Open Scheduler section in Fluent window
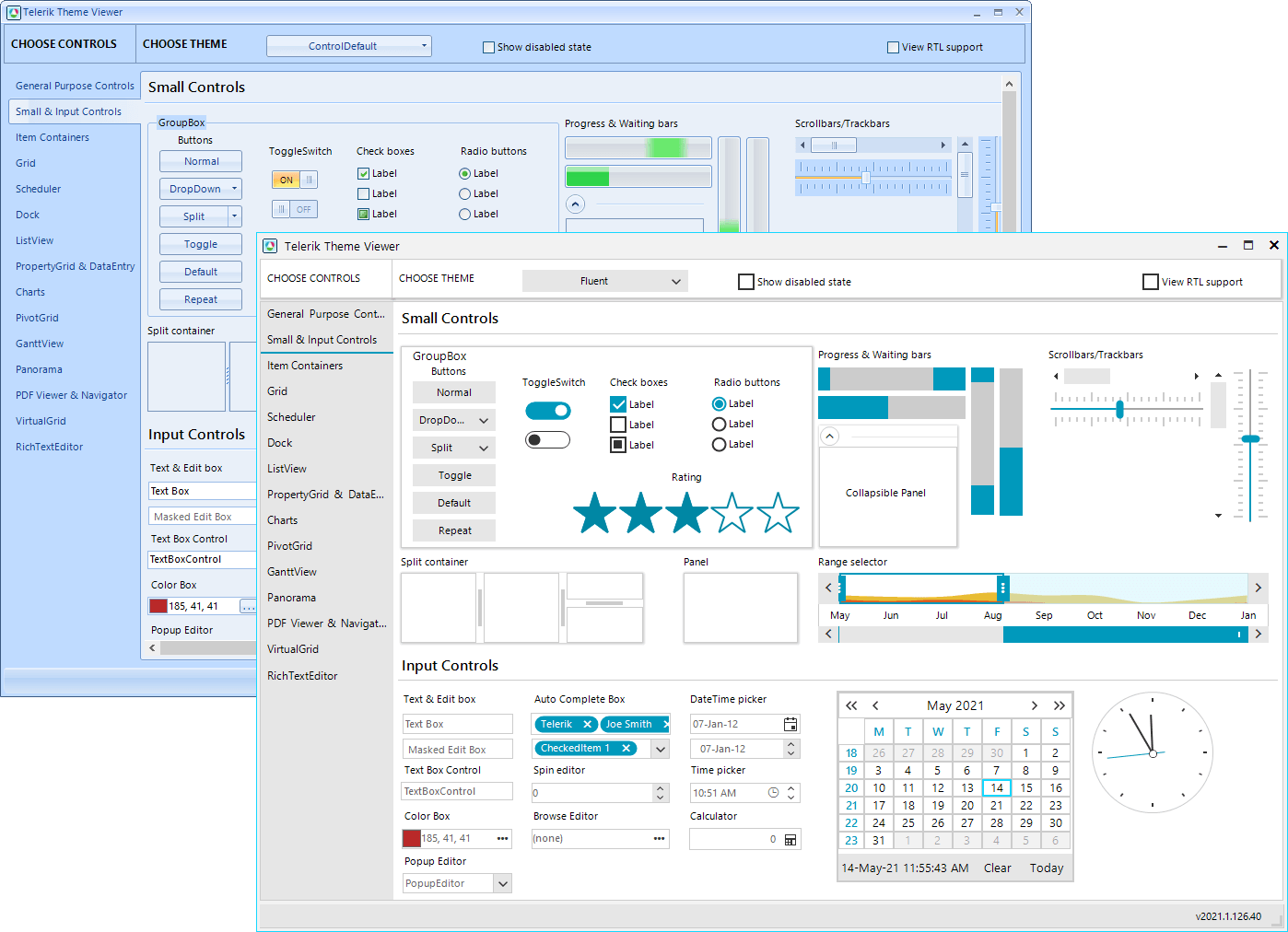 tap(326, 417)
